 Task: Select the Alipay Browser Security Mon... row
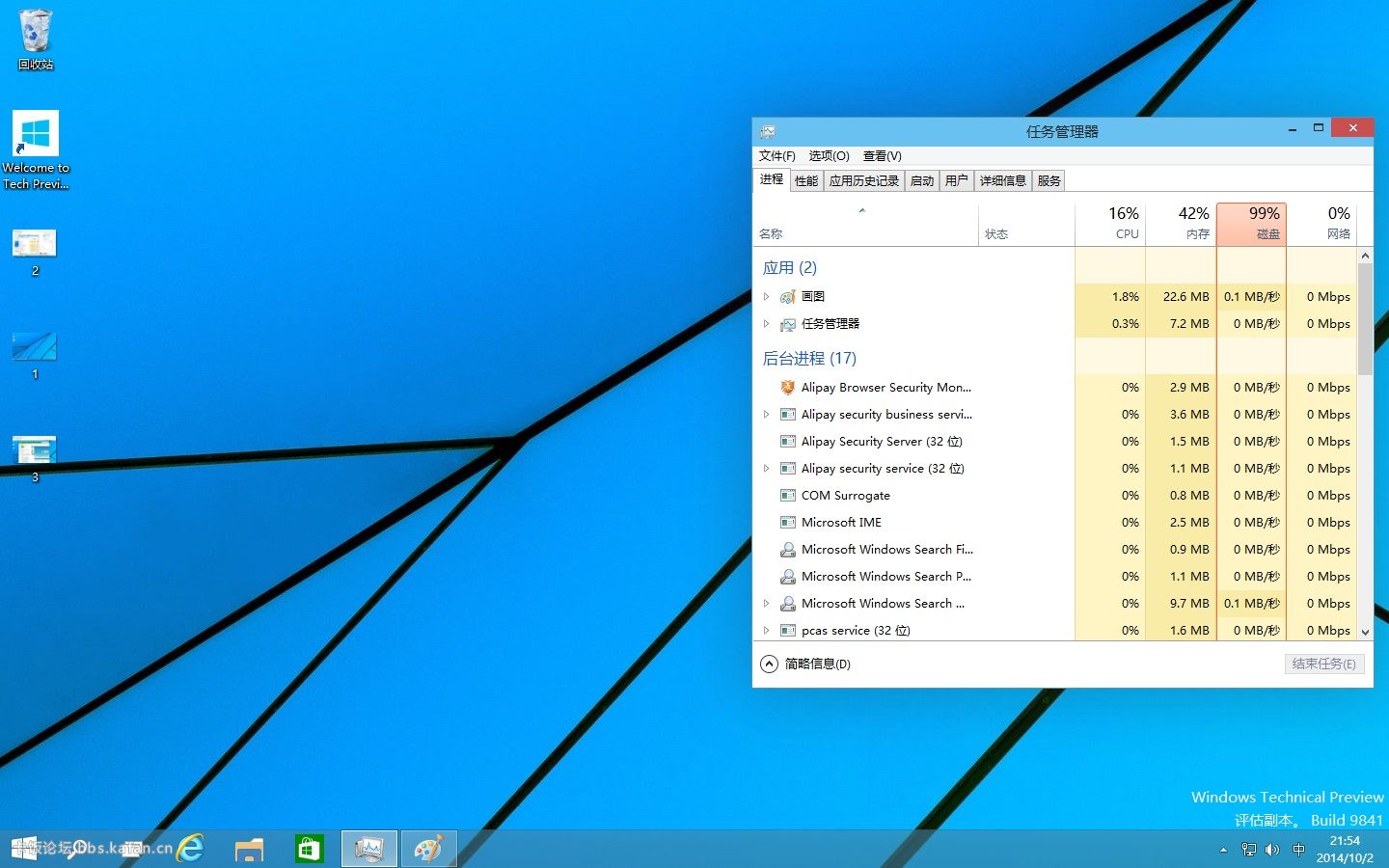[x=1055, y=388]
